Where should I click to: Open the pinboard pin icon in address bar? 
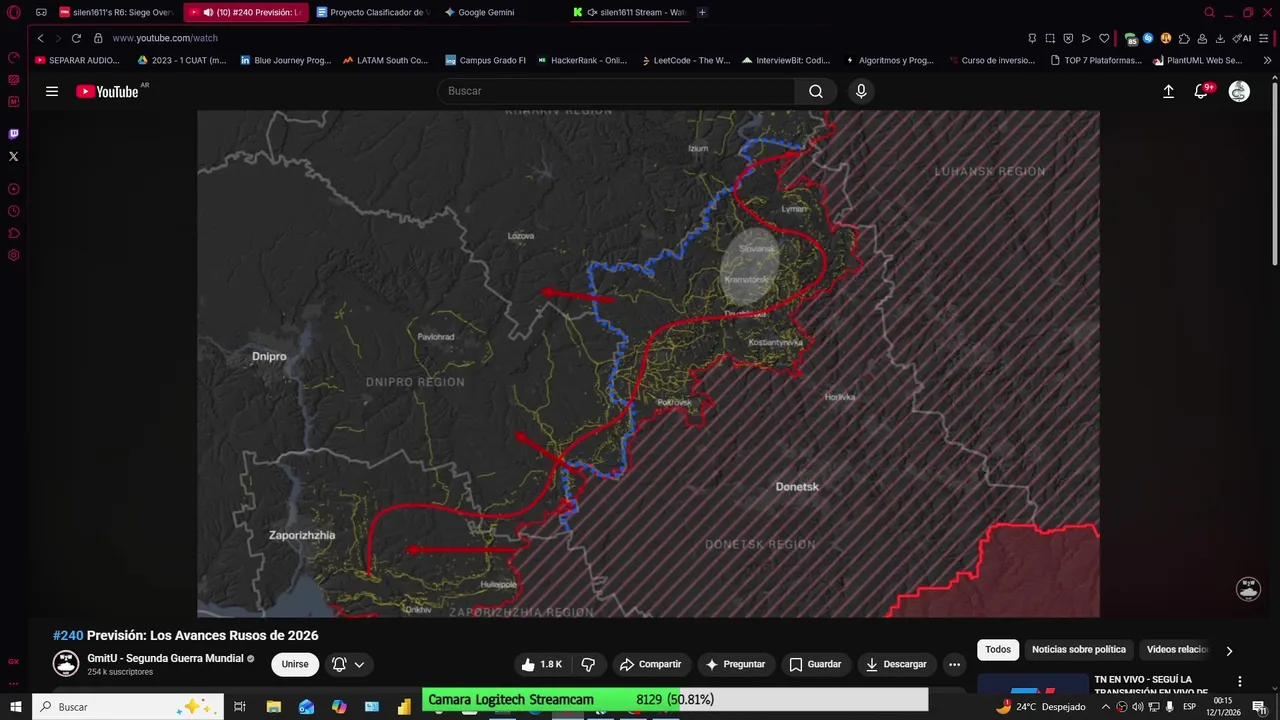click(x=1032, y=38)
